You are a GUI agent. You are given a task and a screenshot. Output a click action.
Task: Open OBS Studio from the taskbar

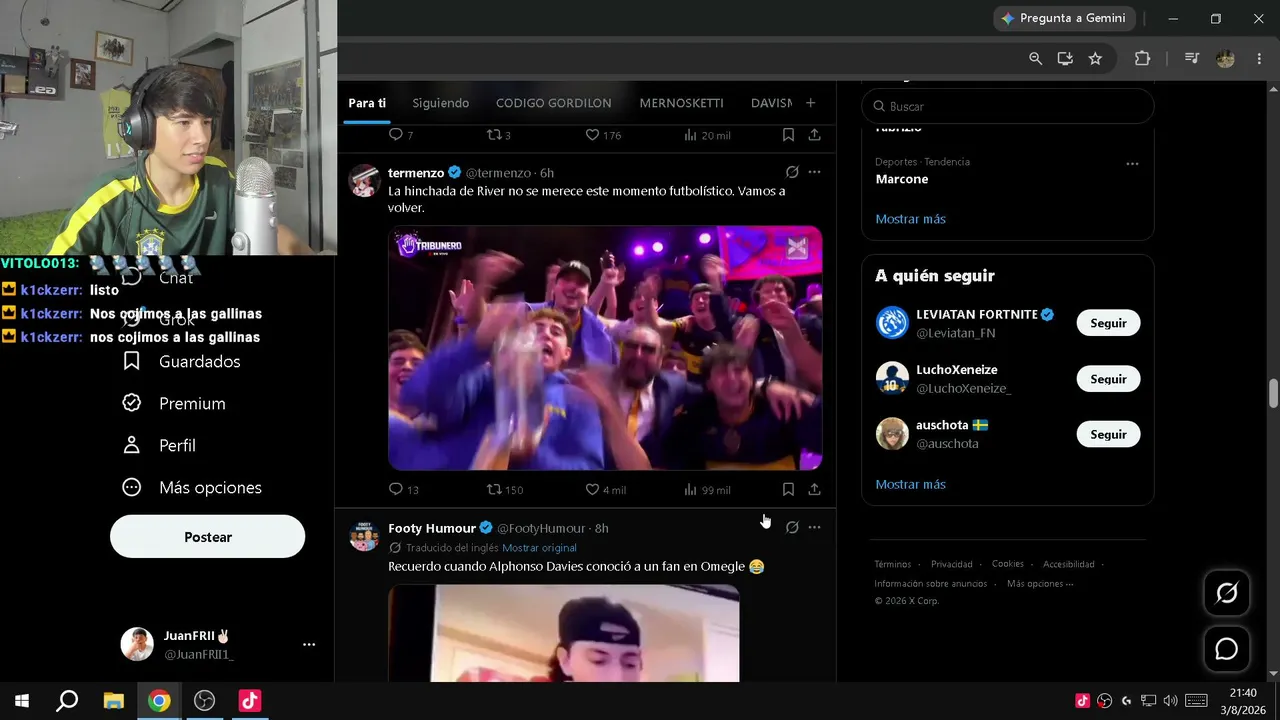coord(204,701)
